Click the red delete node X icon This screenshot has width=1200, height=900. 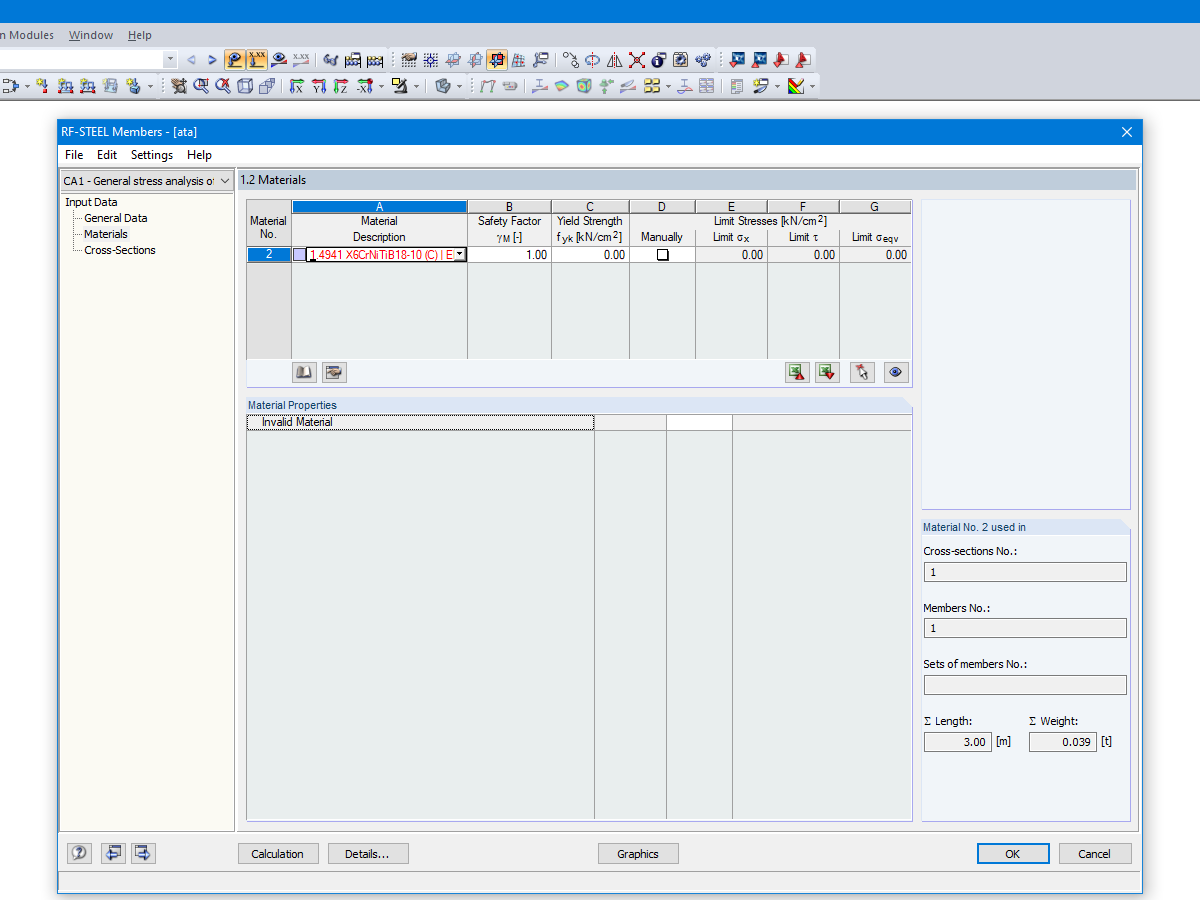coord(637,60)
